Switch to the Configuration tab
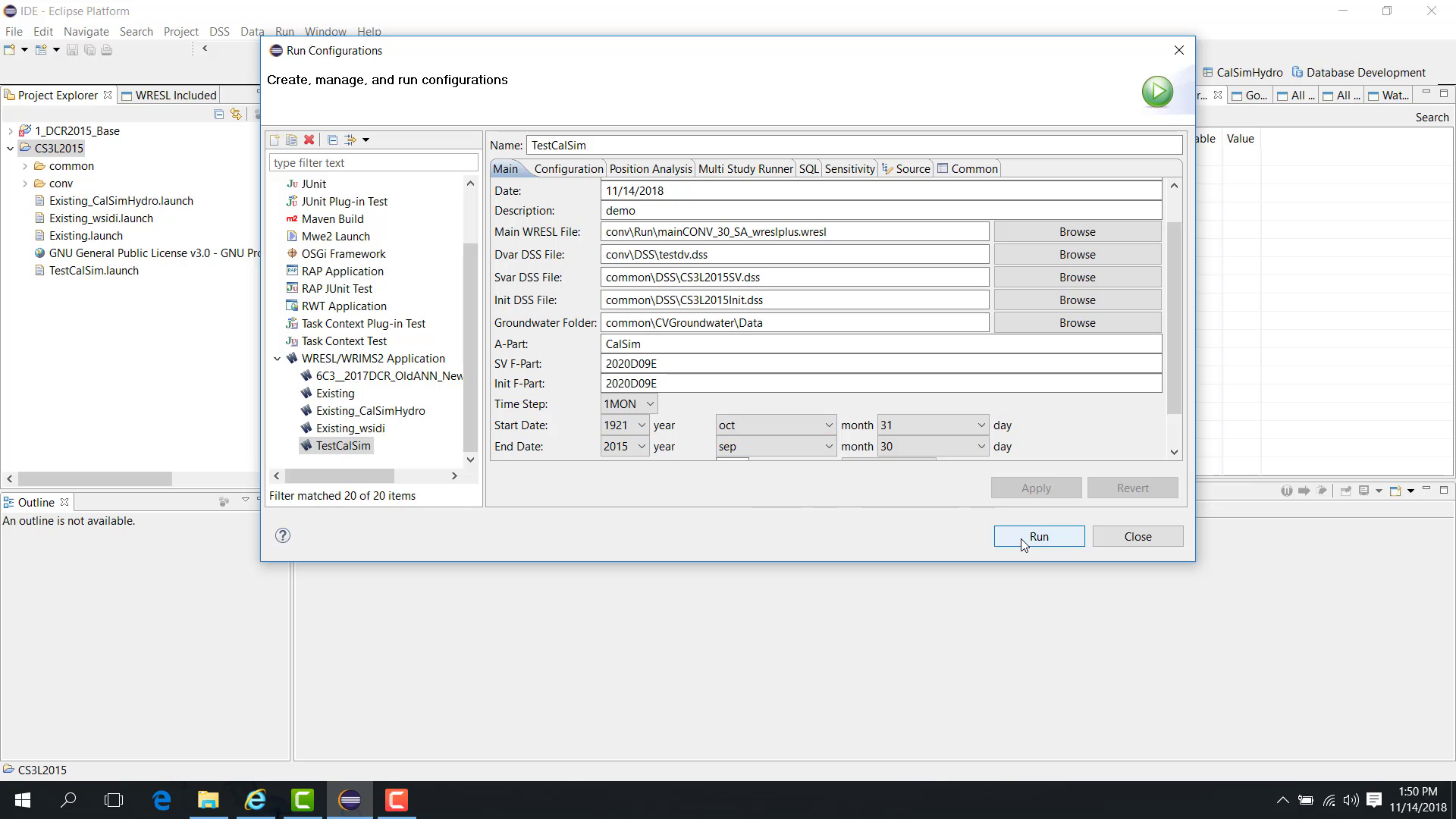The image size is (1456, 819). pos(568,169)
